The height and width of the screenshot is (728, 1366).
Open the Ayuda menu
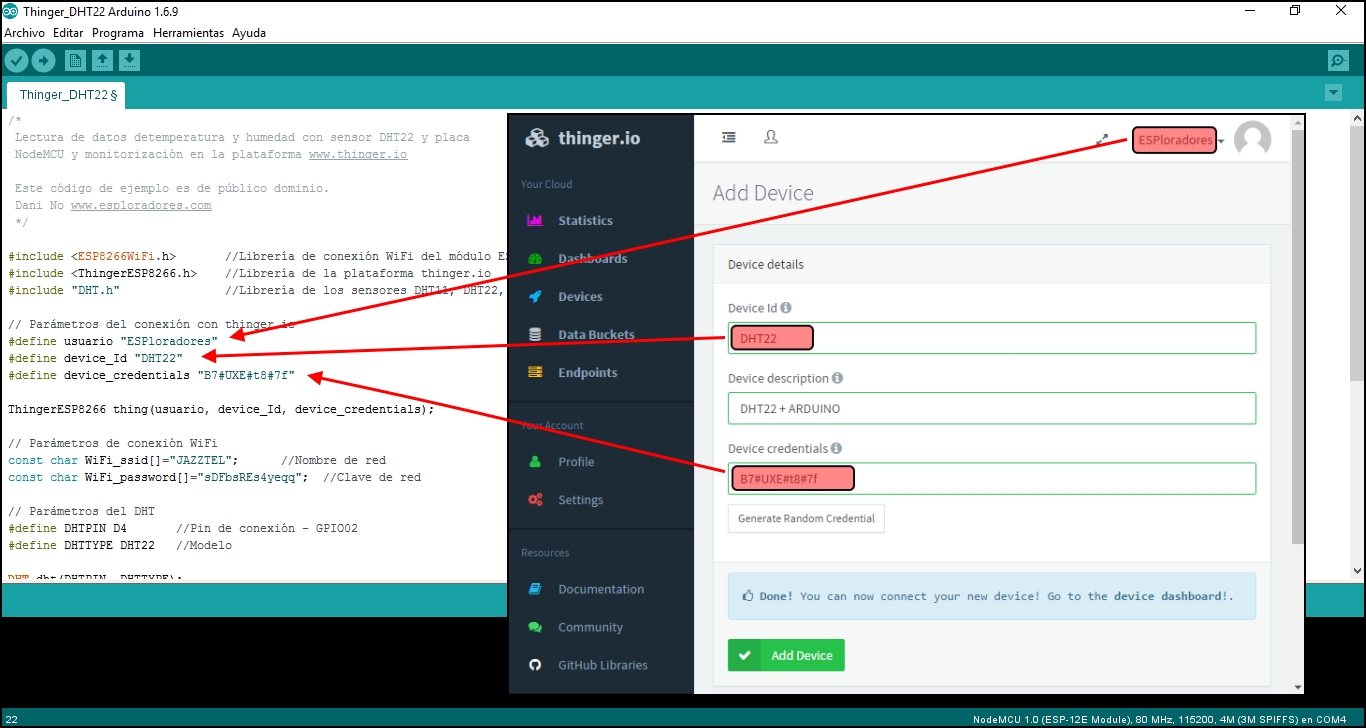pyautogui.click(x=249, y=33)
